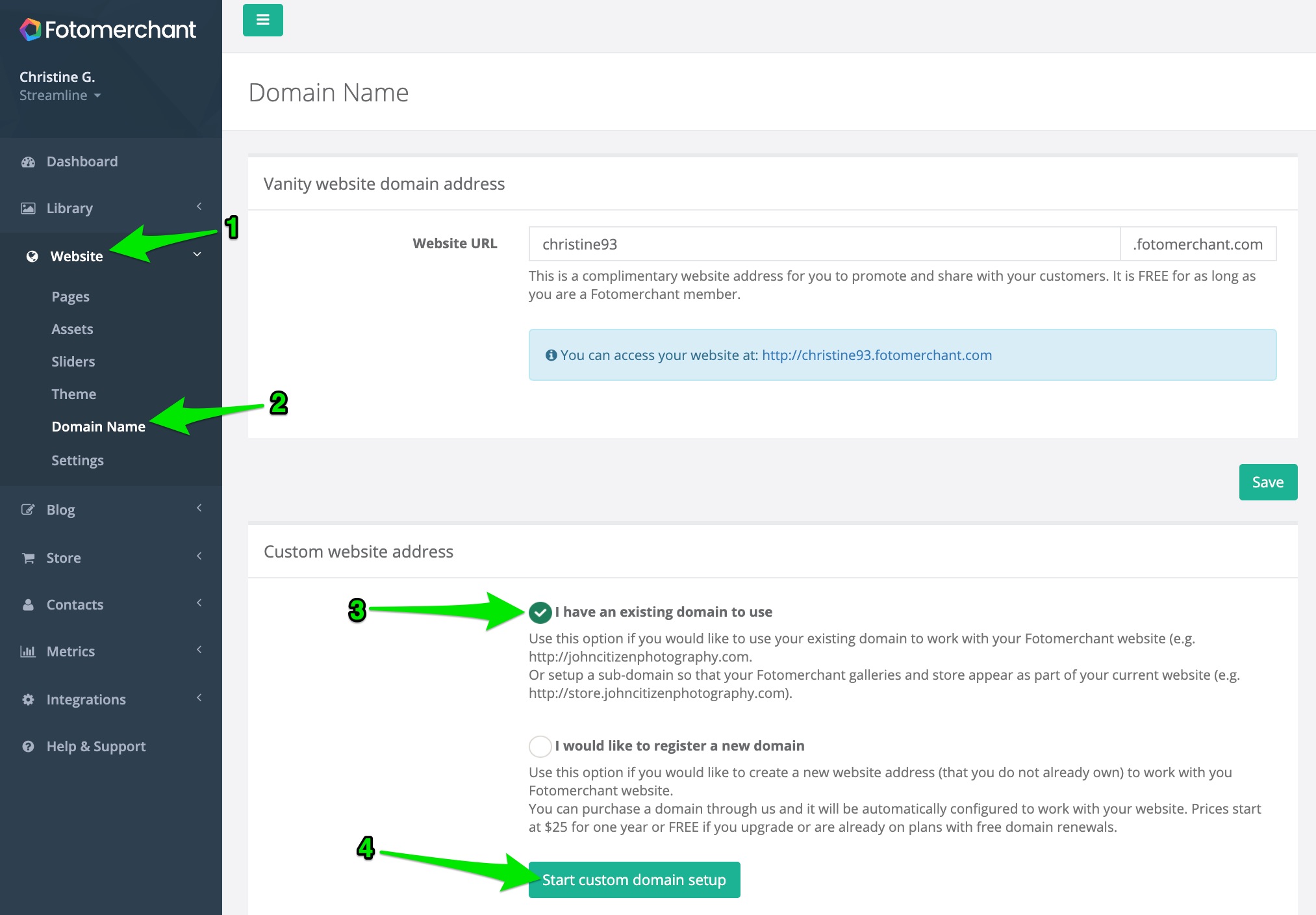Screen dimensions: 1316x915
Task: Click the 'Vanity website domain address' heading
Action: click(x=384, y=184)
